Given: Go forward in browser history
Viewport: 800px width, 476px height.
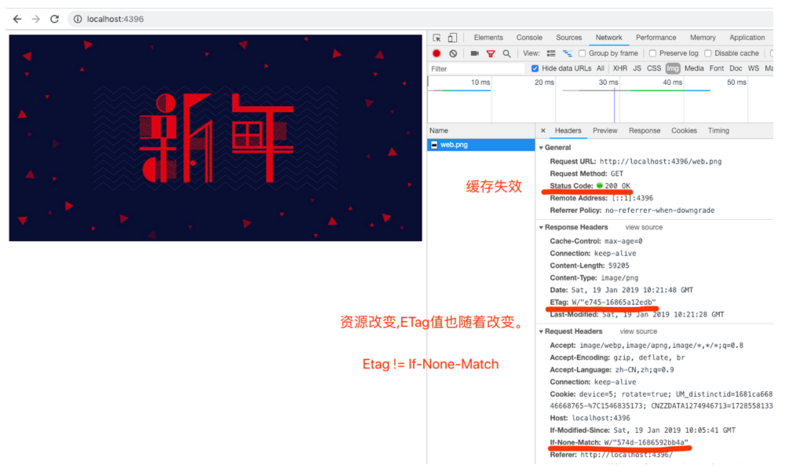Looking at the screenshot, I should pos(36,19).
